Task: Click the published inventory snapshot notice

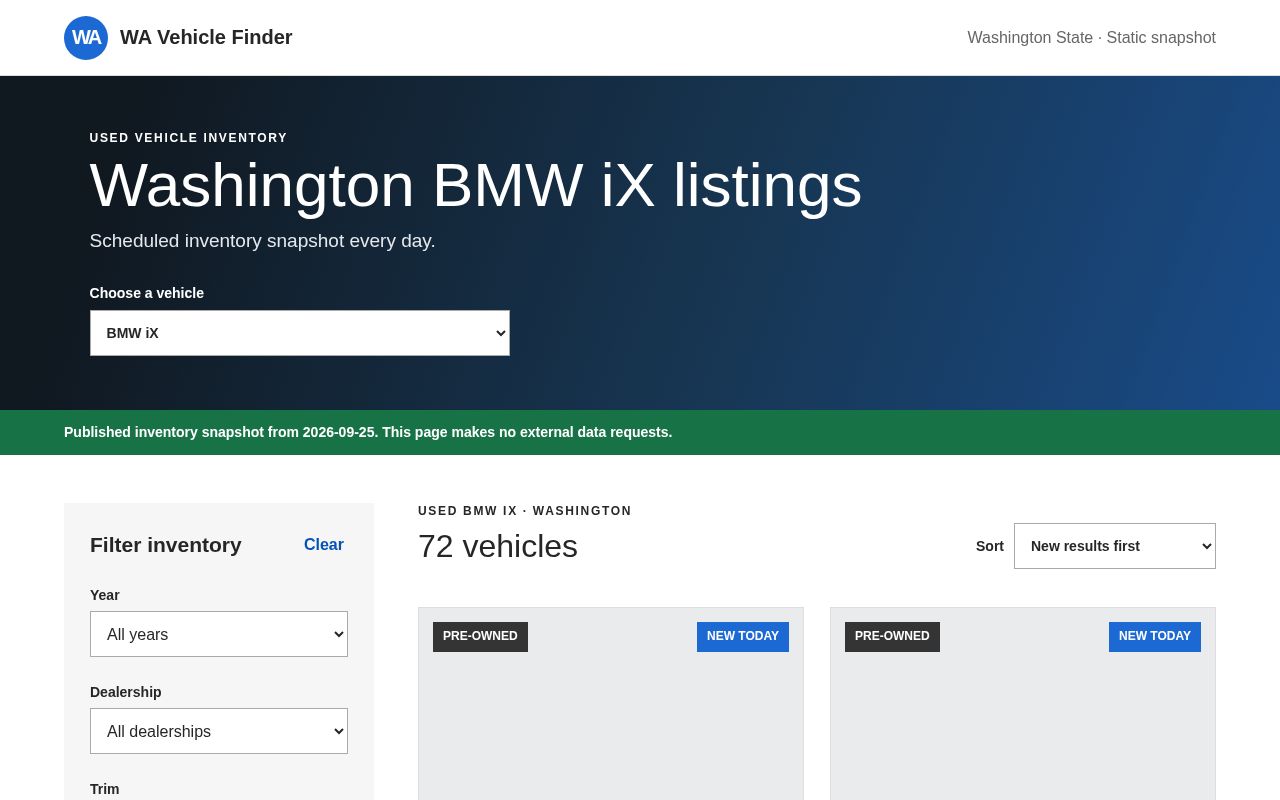Action: click(x=368, y=432)
